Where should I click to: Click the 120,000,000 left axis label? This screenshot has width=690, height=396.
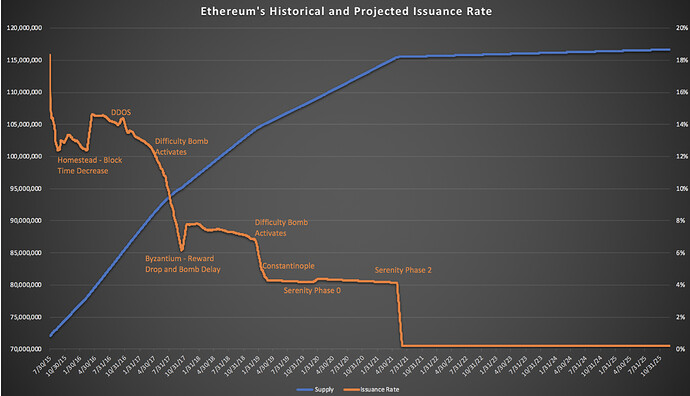point(24,28)
